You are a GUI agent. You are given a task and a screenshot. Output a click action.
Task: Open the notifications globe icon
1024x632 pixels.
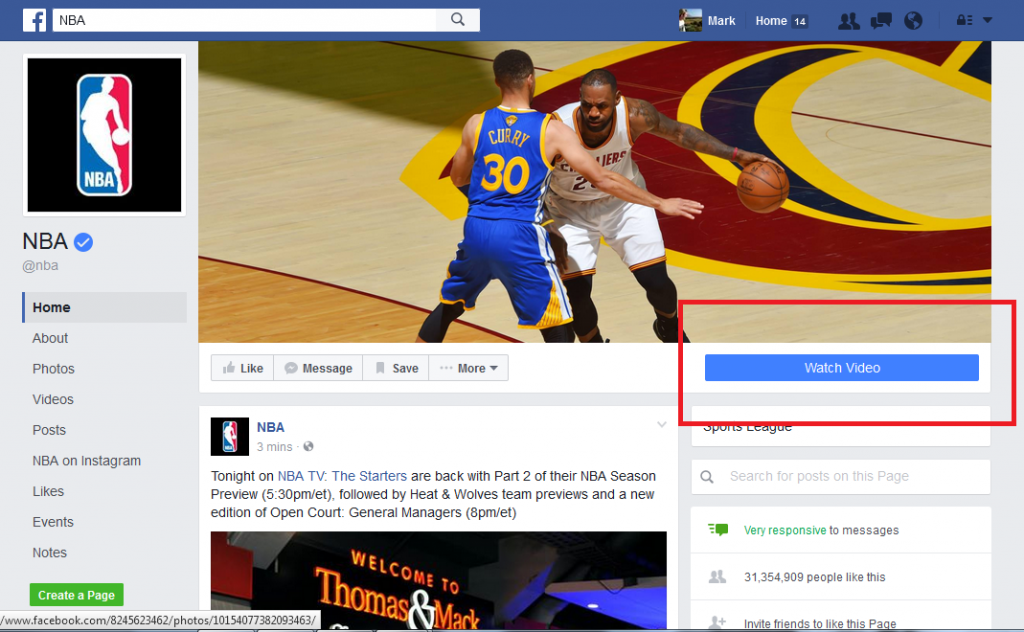913,21
